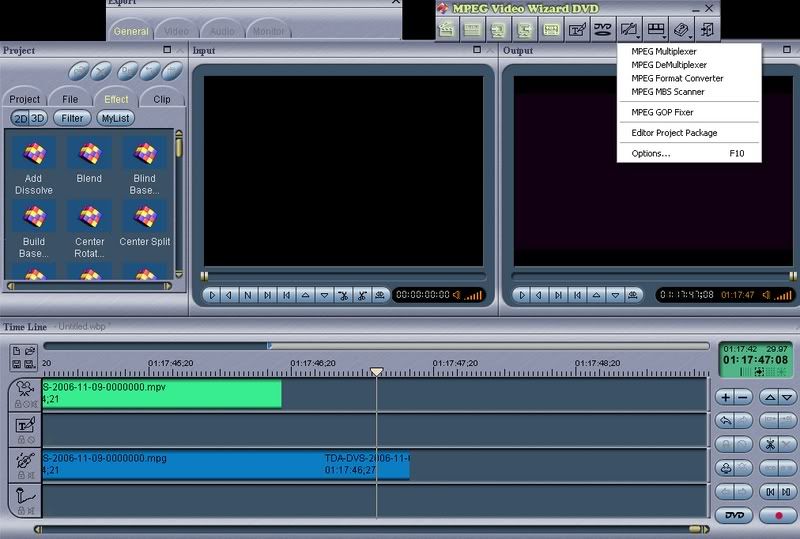Click the exit door icon in top toolbar
The image size is (800, 539).
[x=708, y=30]
